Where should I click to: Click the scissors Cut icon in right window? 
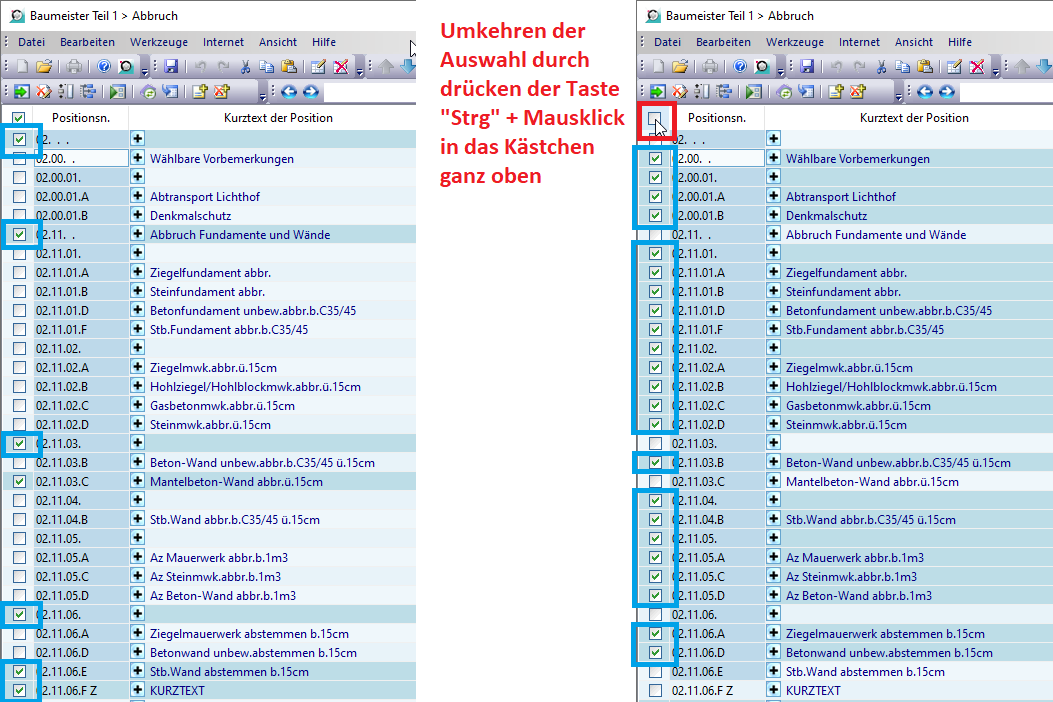coord(882,67)
